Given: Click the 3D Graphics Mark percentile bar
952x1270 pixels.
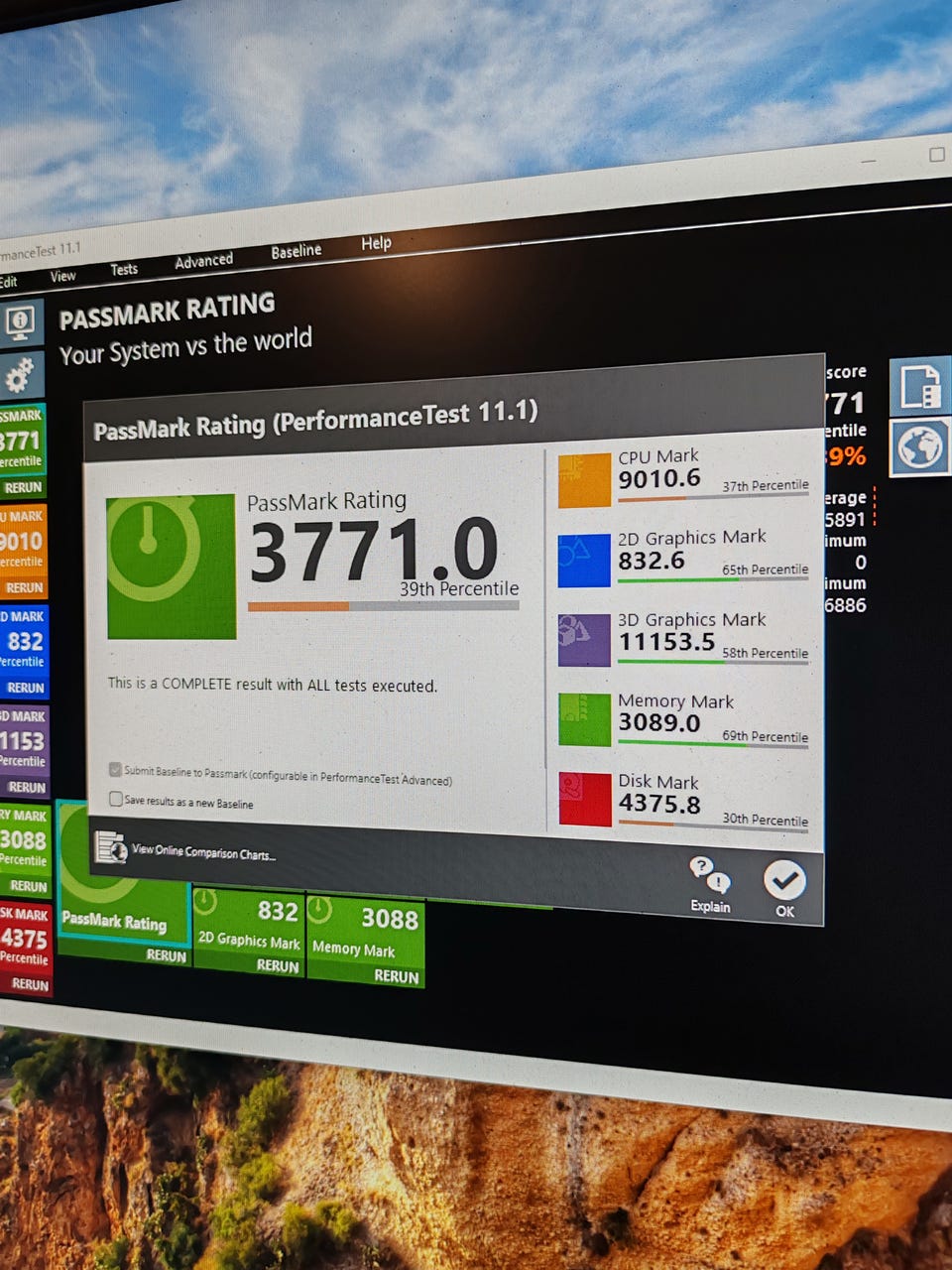Looking at the screenshot, I should pos(713,662).
